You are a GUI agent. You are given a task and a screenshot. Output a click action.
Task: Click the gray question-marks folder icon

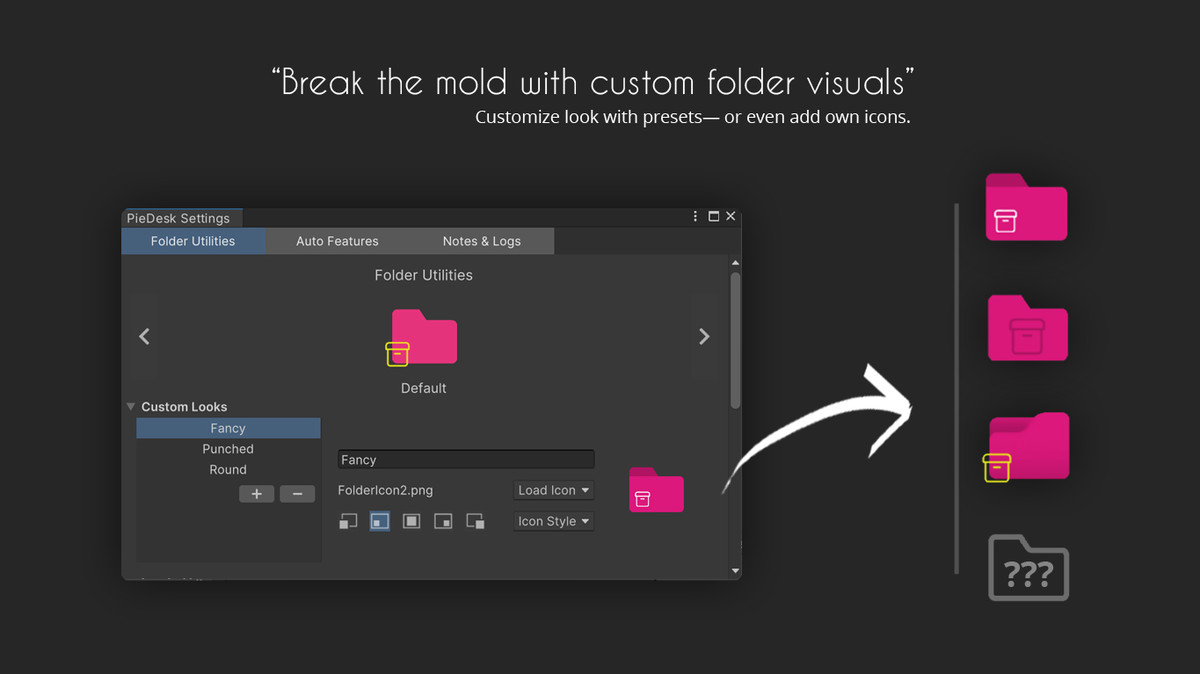[x=1028, y=568]
